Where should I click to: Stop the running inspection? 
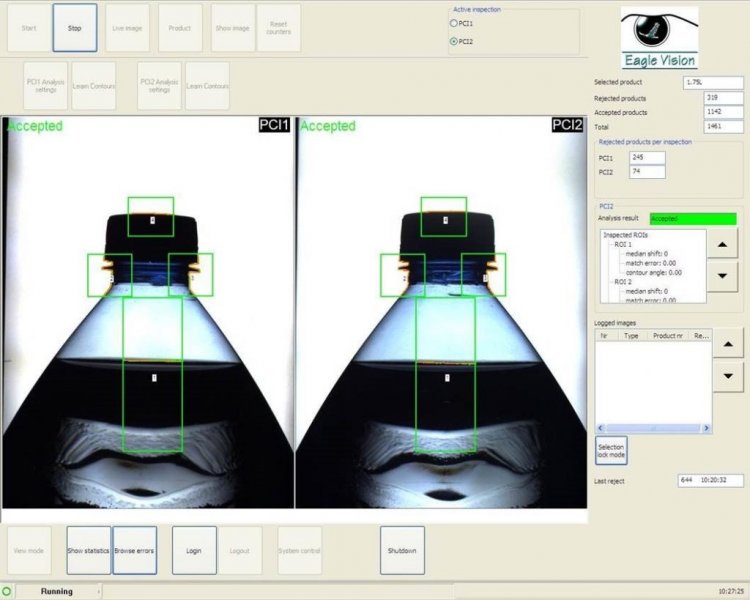tap(75, 28)
